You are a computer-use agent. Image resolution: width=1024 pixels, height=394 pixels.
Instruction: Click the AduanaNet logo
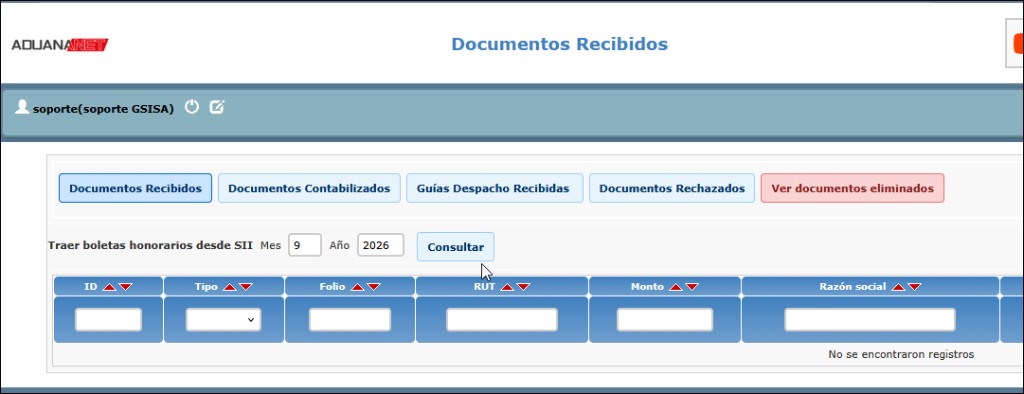coord(59,45)
